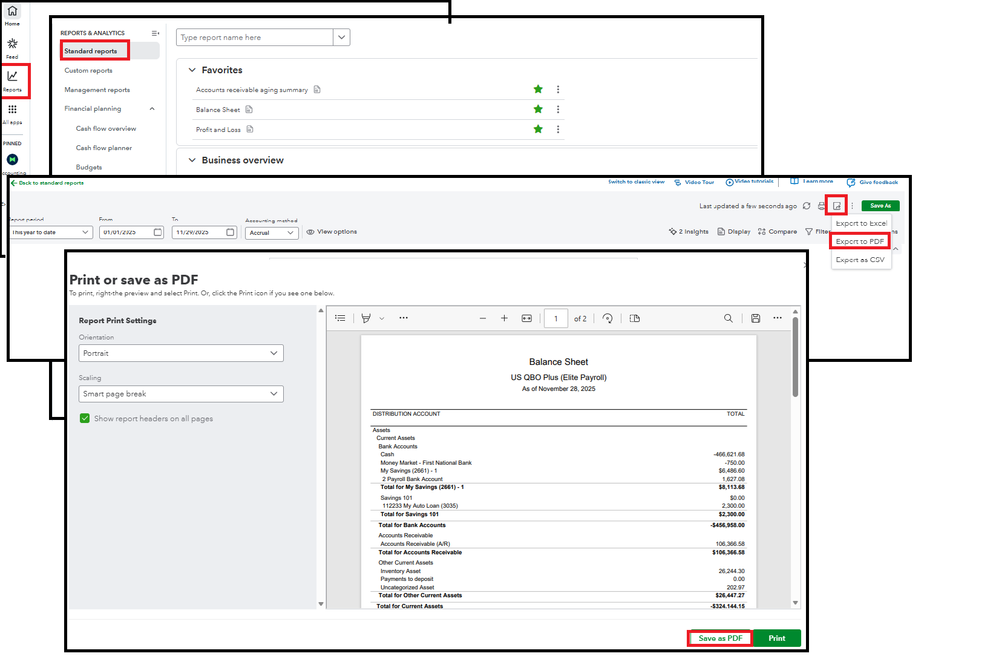Choose Export to Excel
The image size is (999, 656).
(861, 224)
